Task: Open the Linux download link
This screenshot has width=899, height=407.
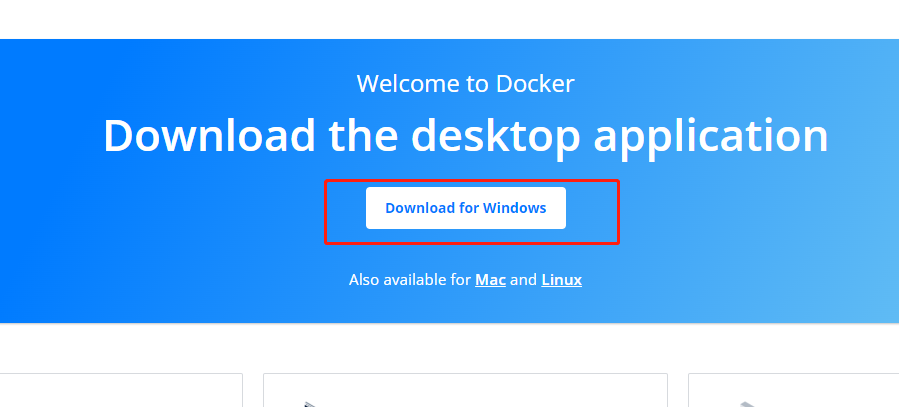Action: tap(561, 280)
